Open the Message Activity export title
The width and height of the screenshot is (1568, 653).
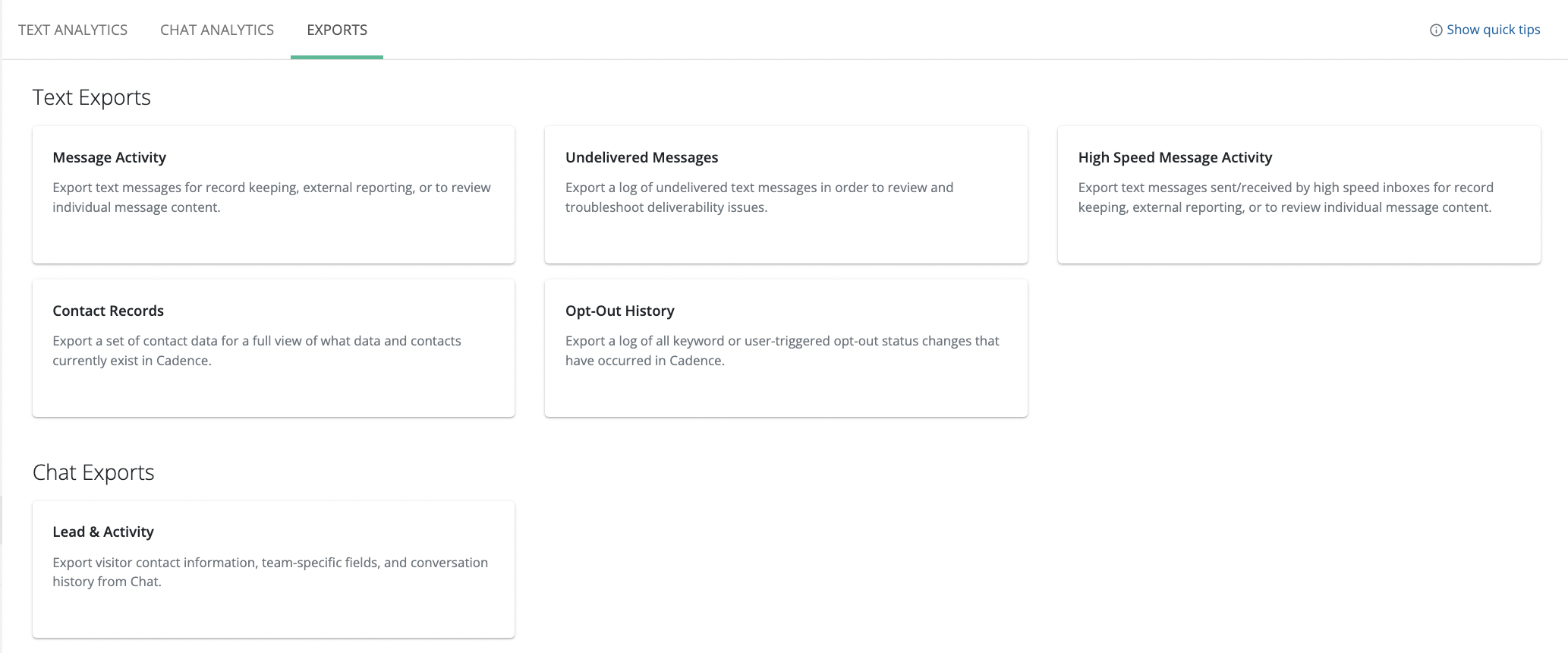pyautogui.click(x=109, y=157)
